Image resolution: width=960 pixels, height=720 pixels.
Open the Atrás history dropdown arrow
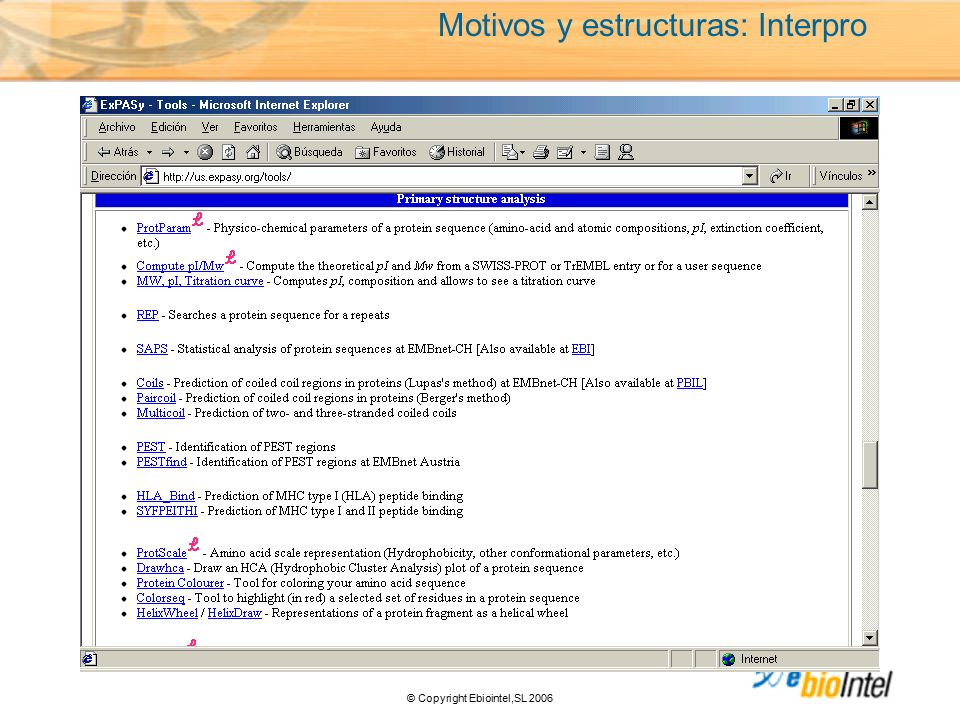point(149,152)
